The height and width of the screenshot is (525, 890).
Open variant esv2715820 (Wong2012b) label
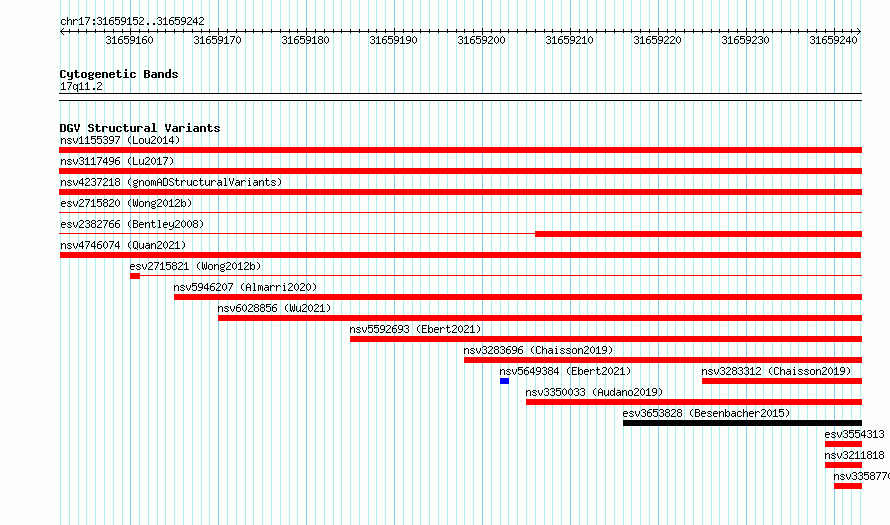126,203
